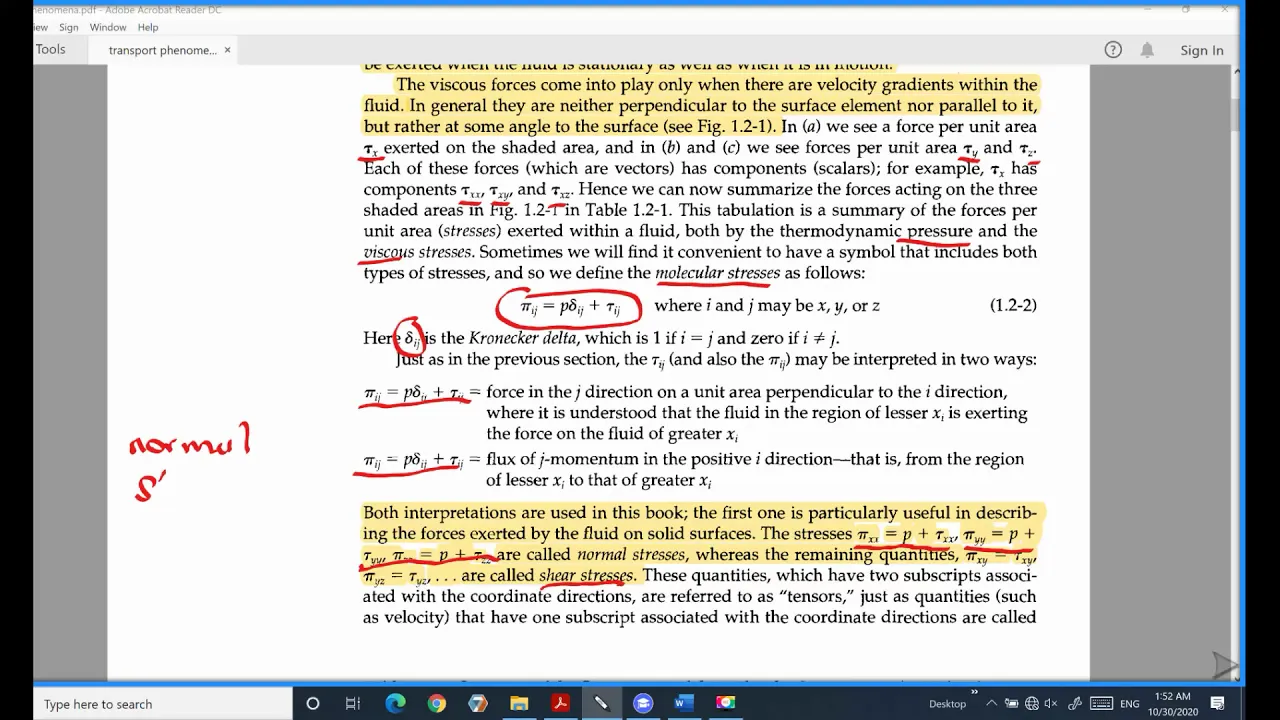This screenshot has width=1280, height=720.
Task: Close the transport phenome... document tab
Action: coord(227,50)
